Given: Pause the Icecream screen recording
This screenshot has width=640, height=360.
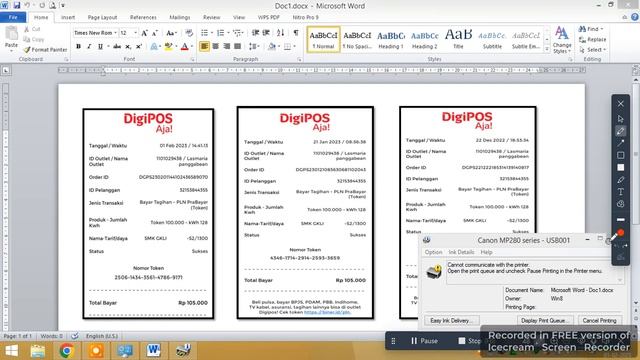Looking at the screenshot, I should pyautogui.click(x=424, y=340).
